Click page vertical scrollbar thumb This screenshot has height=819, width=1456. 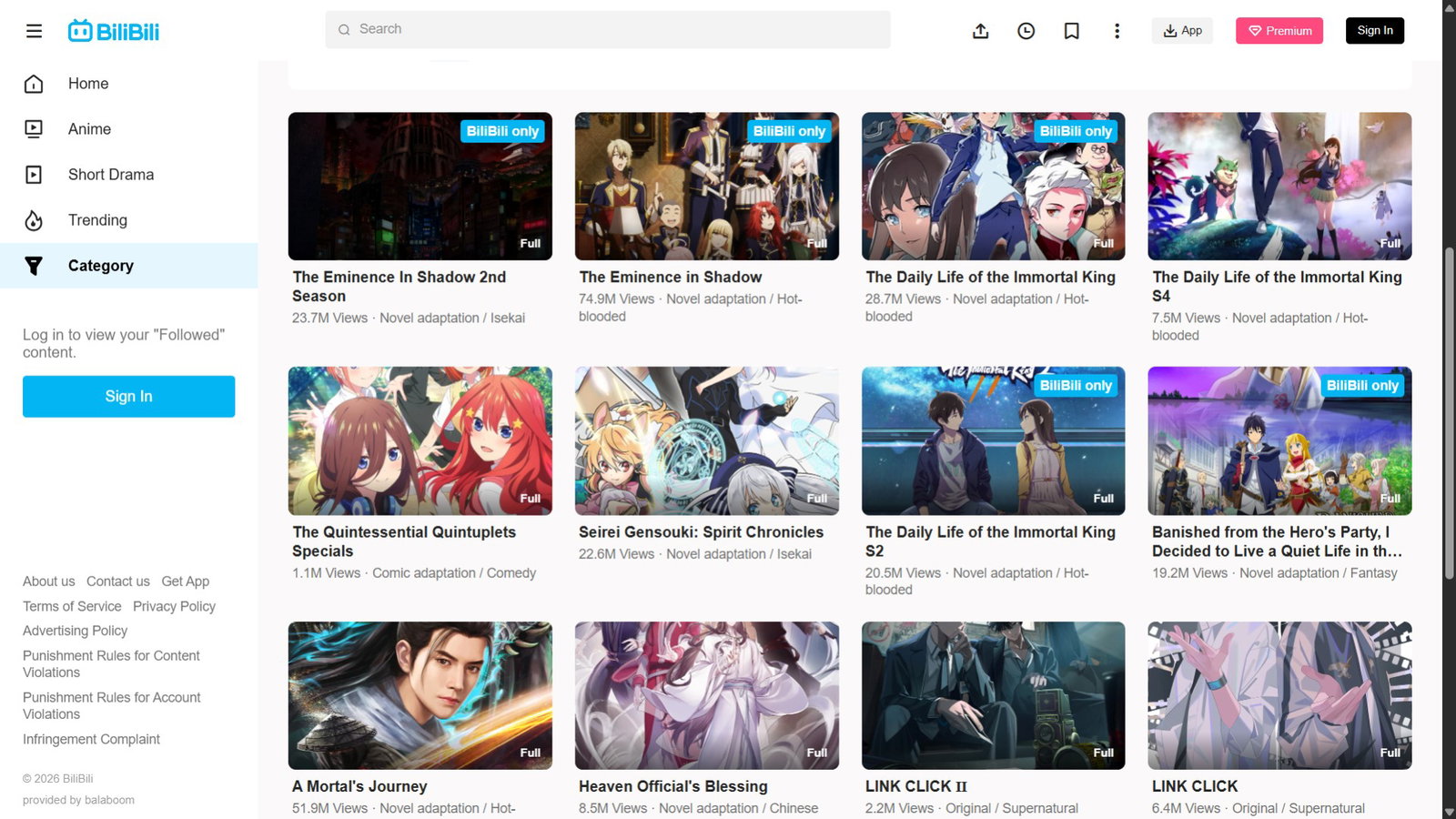coord(1449,413)
